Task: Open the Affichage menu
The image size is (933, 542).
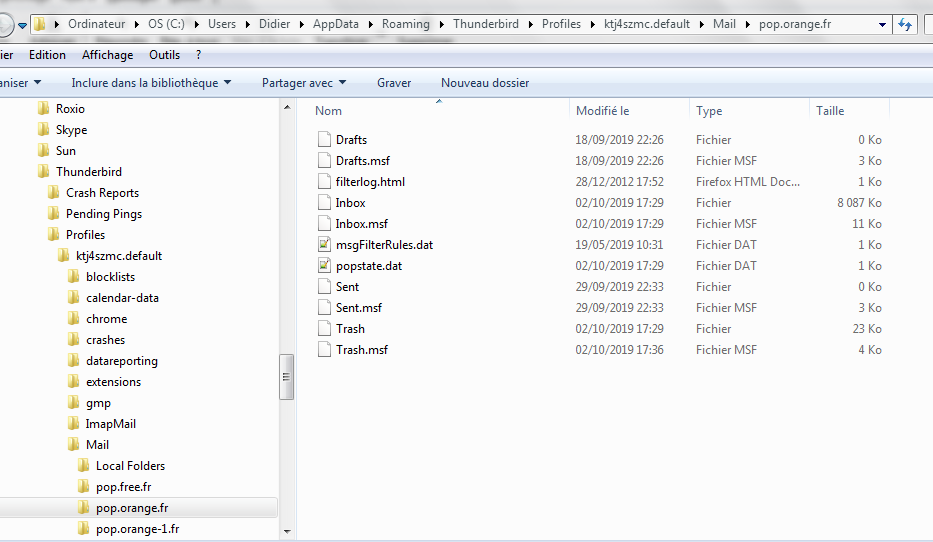Action: click(108, 55)
